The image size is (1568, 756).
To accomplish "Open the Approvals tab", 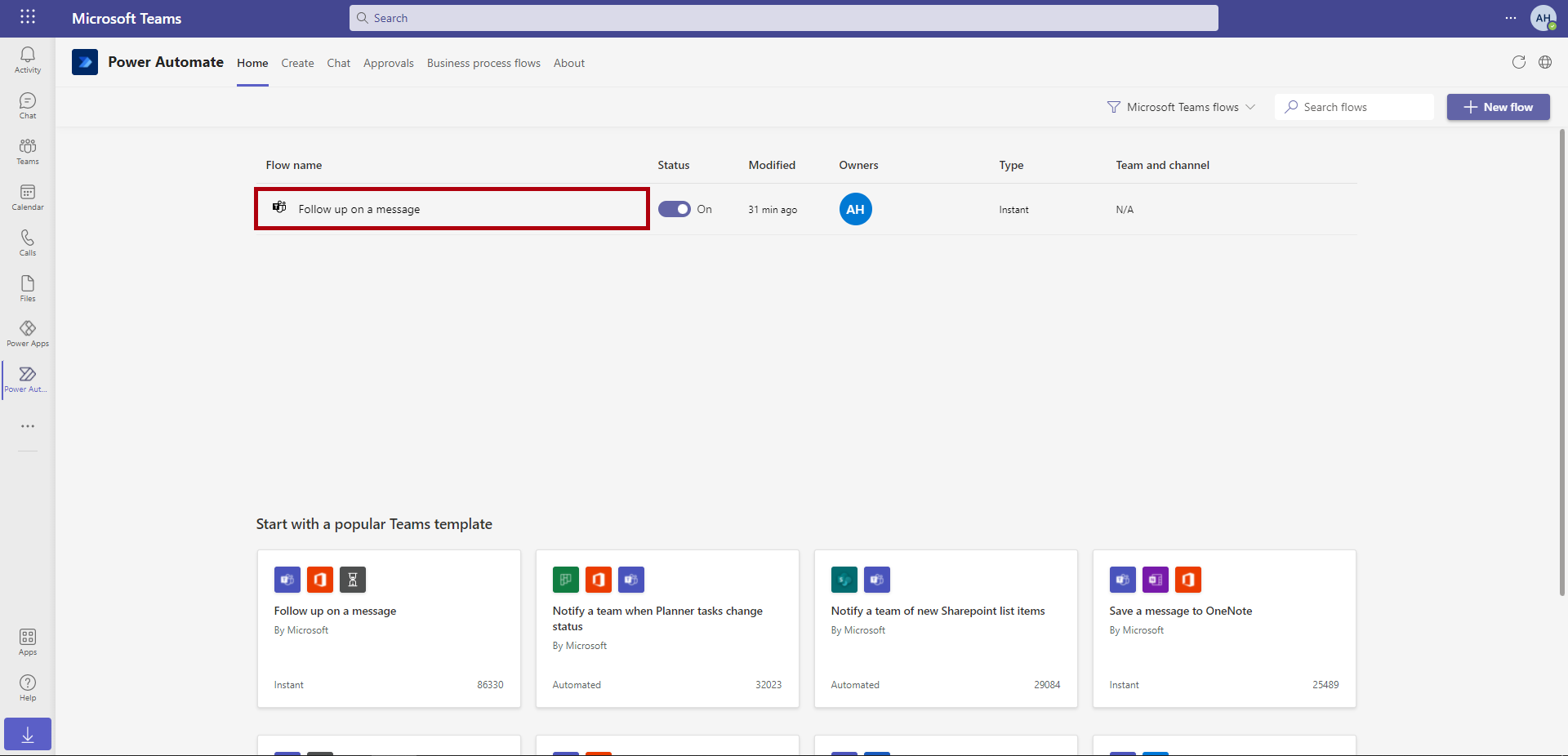I will 389,63.
